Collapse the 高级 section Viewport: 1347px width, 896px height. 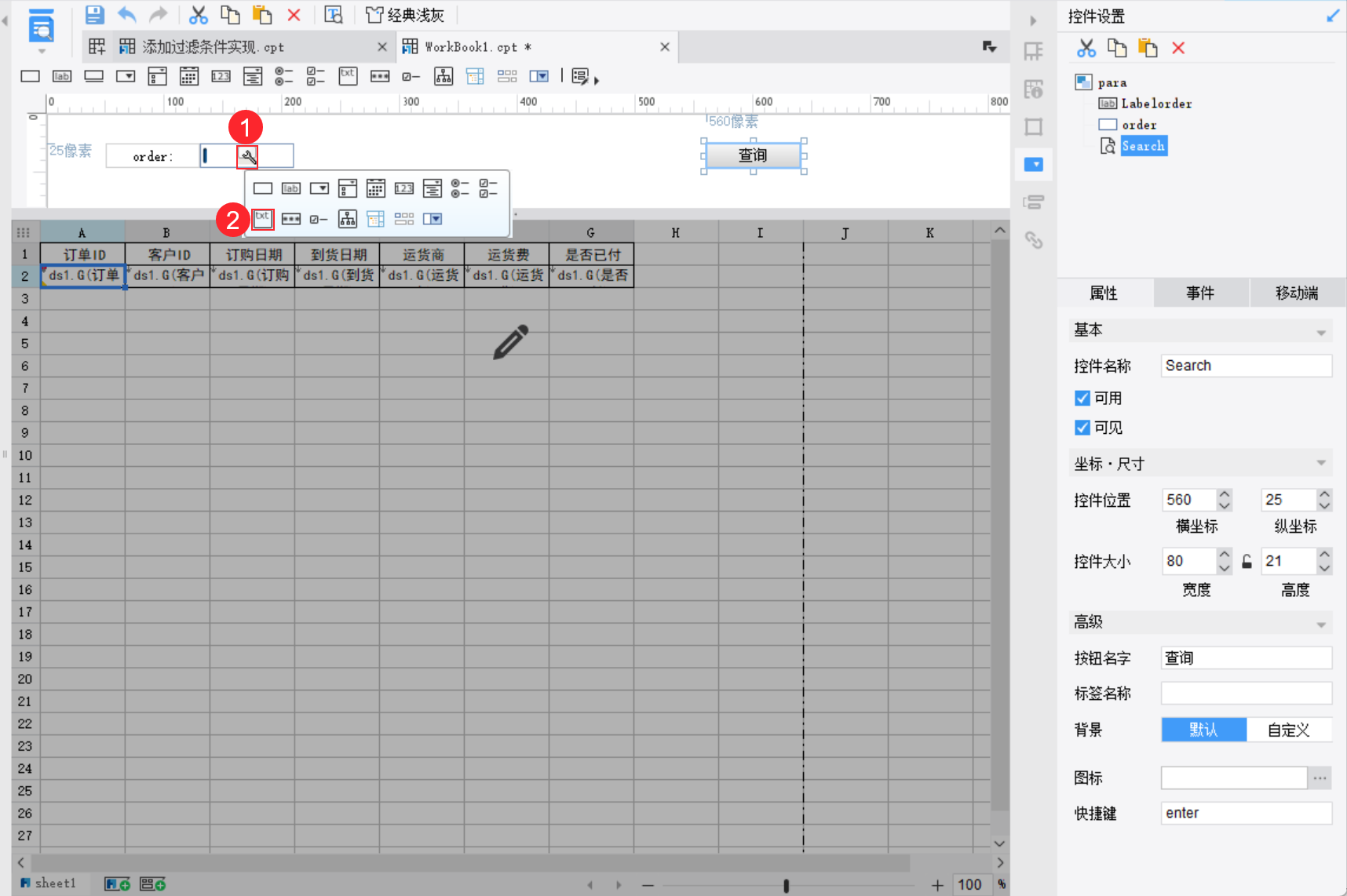pos(1321,625)
